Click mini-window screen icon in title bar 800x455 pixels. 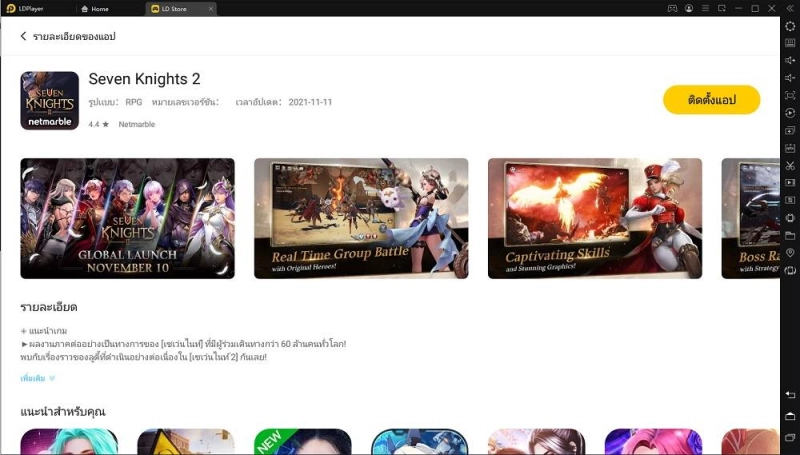721,8
